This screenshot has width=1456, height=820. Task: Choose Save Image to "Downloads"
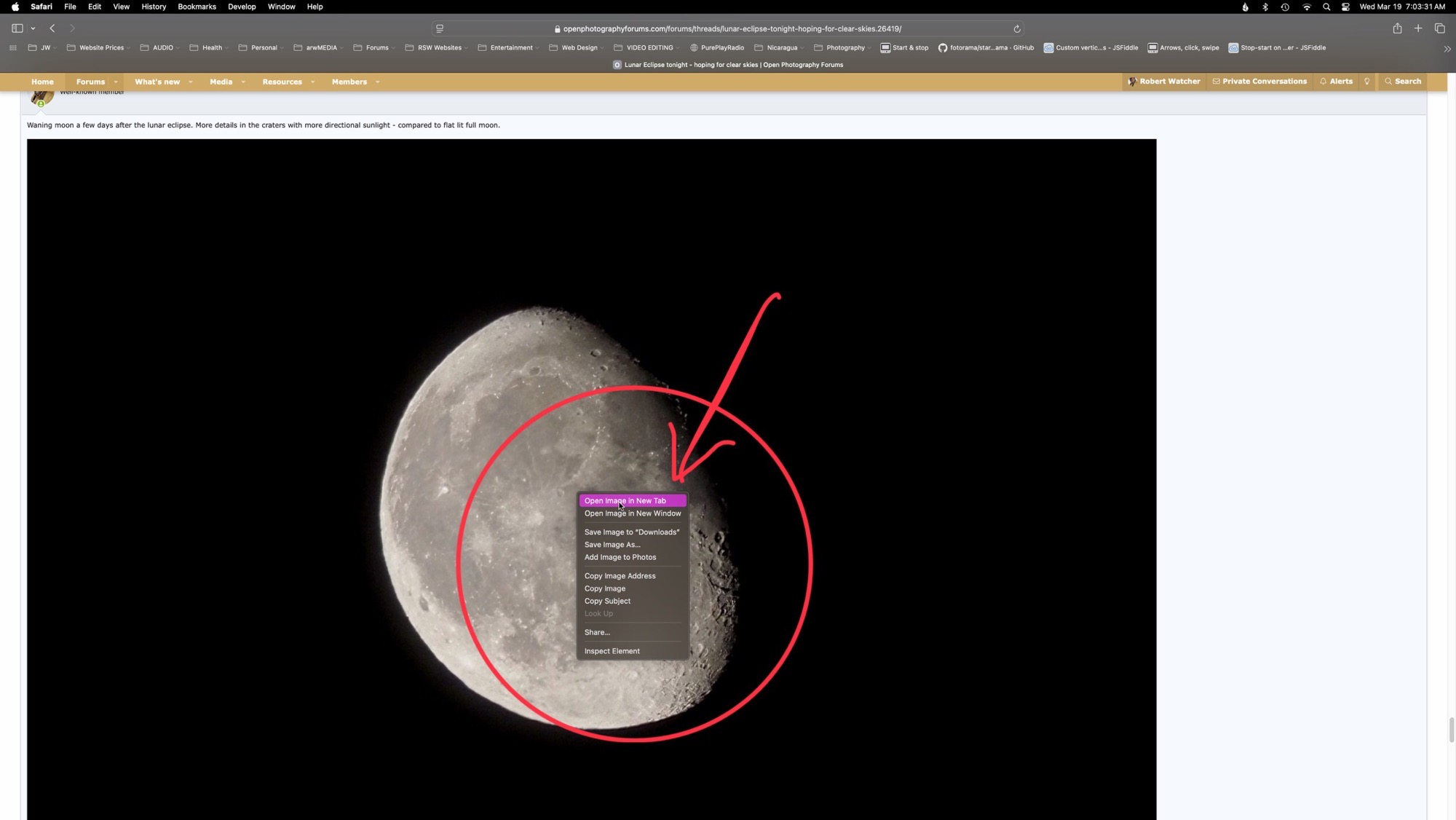[x=633, y=532]
